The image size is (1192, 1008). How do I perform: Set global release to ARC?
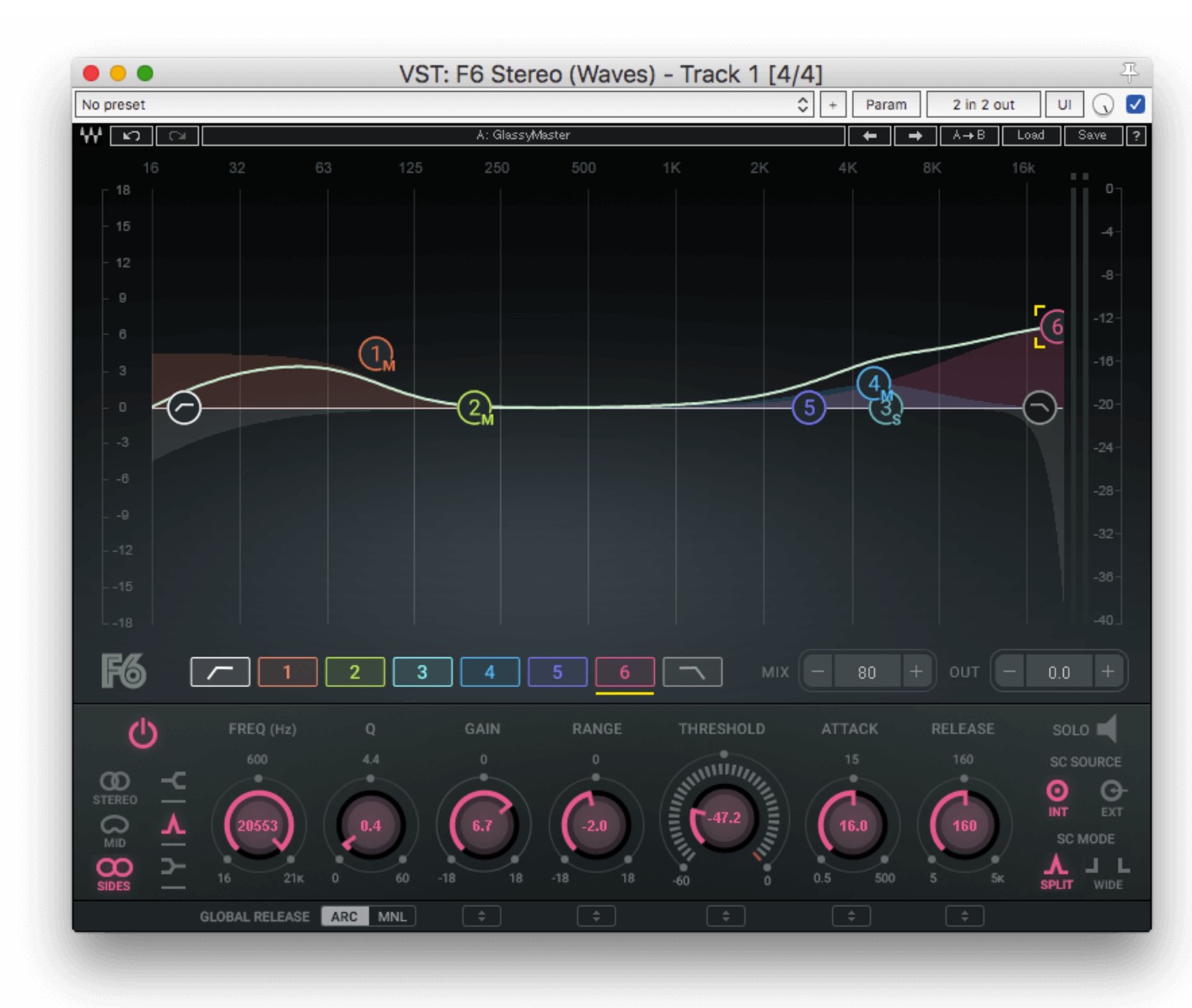[345, 916]
